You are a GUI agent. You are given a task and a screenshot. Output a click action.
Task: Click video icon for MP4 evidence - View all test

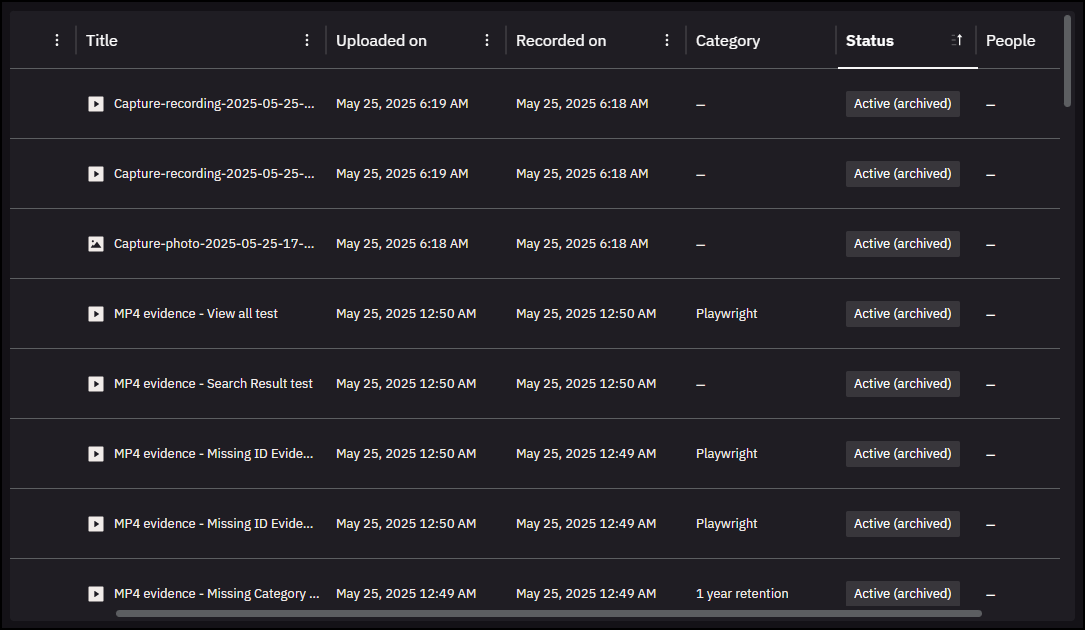(96, 314)
